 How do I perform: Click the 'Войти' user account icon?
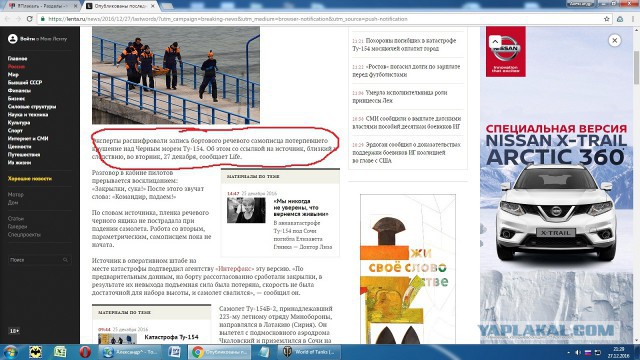click(x=13, y=39)
